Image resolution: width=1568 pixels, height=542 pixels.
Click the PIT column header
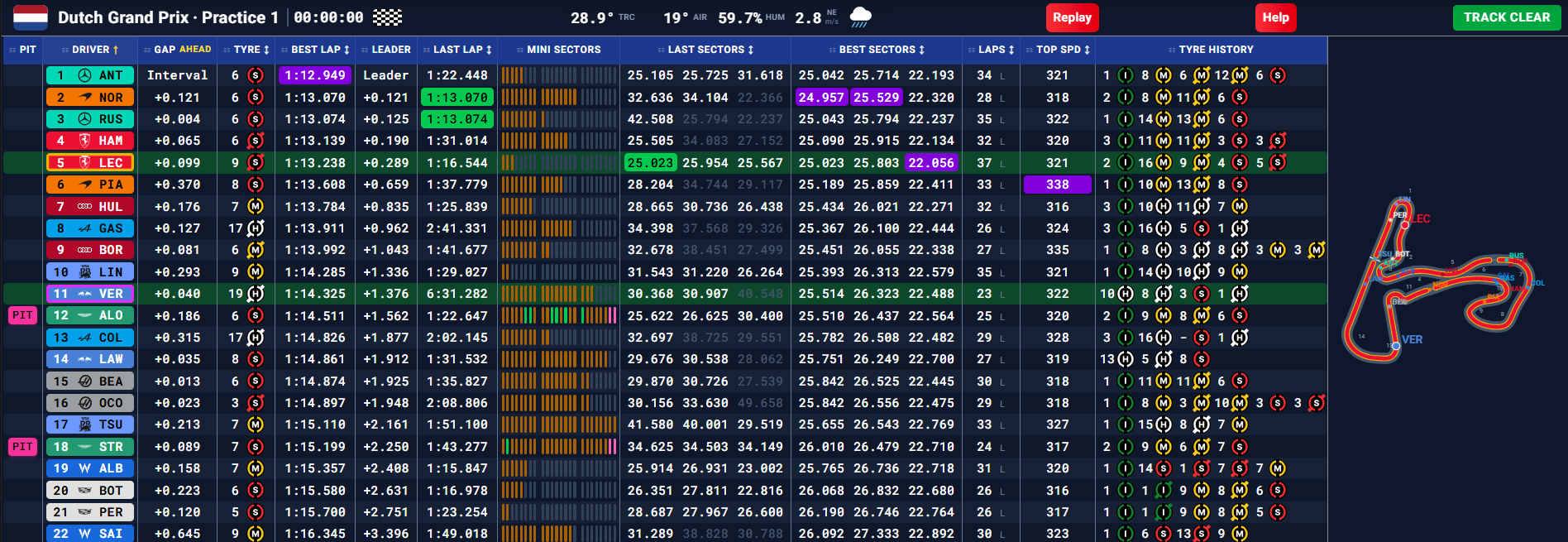(22, 50)
